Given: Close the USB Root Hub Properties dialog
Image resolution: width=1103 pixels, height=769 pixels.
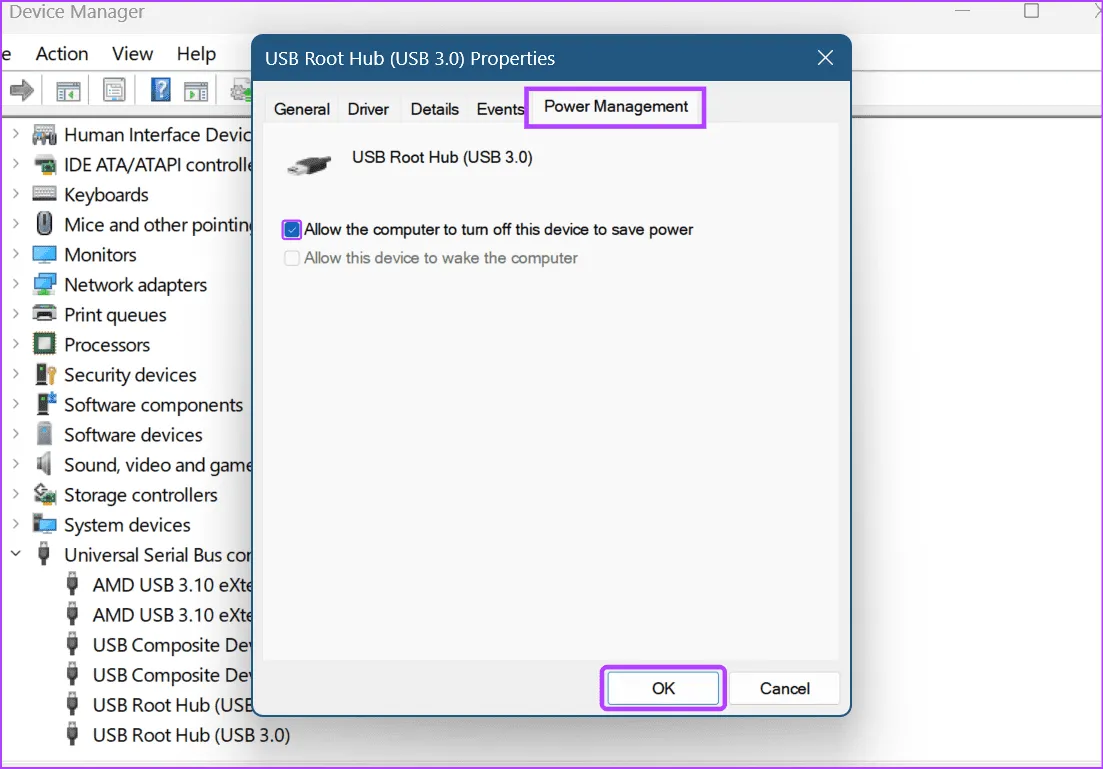Looking at the screenshot, I should (x=825, y=58).
